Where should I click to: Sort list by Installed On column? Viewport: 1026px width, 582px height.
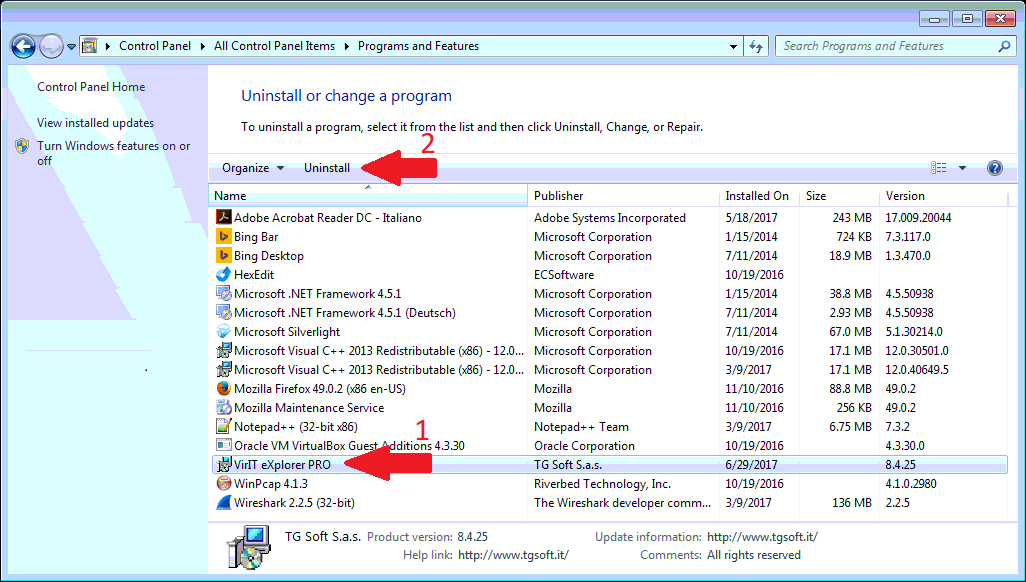pyautogui.click(x=759, y=195)
